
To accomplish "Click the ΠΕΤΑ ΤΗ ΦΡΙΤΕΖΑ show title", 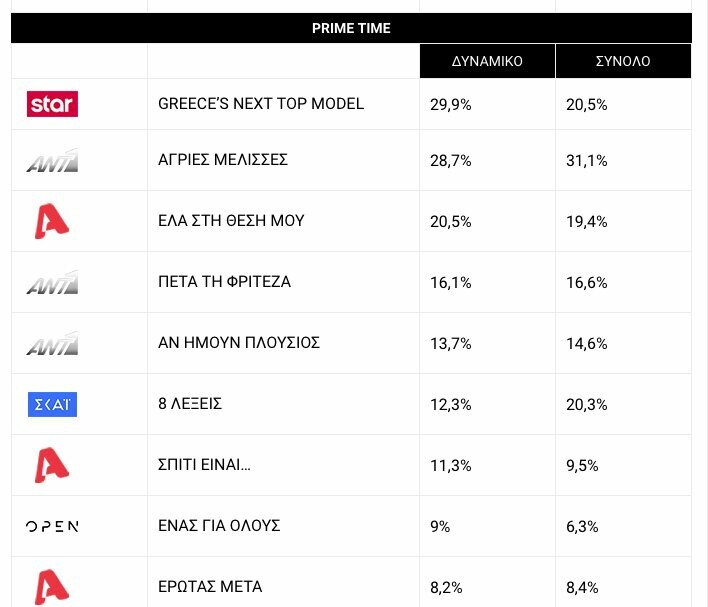I will (x=225, y=282).
